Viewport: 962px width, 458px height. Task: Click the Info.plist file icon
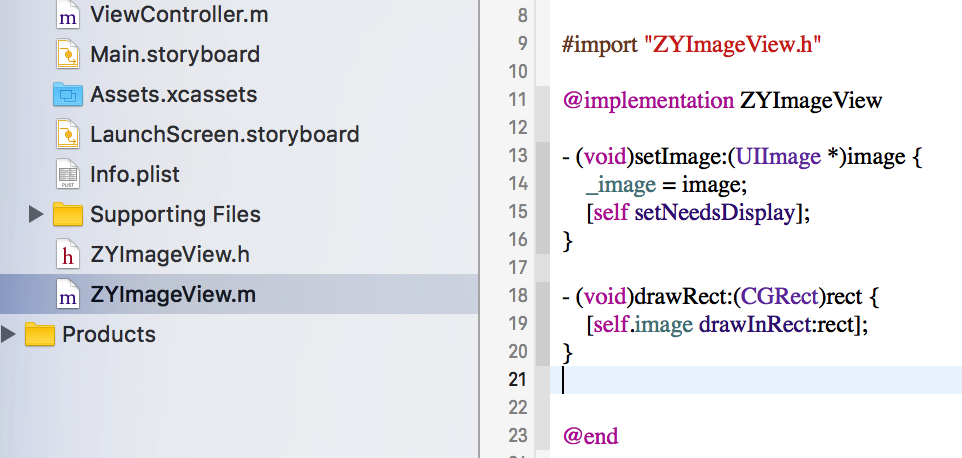tap(67, 174)
